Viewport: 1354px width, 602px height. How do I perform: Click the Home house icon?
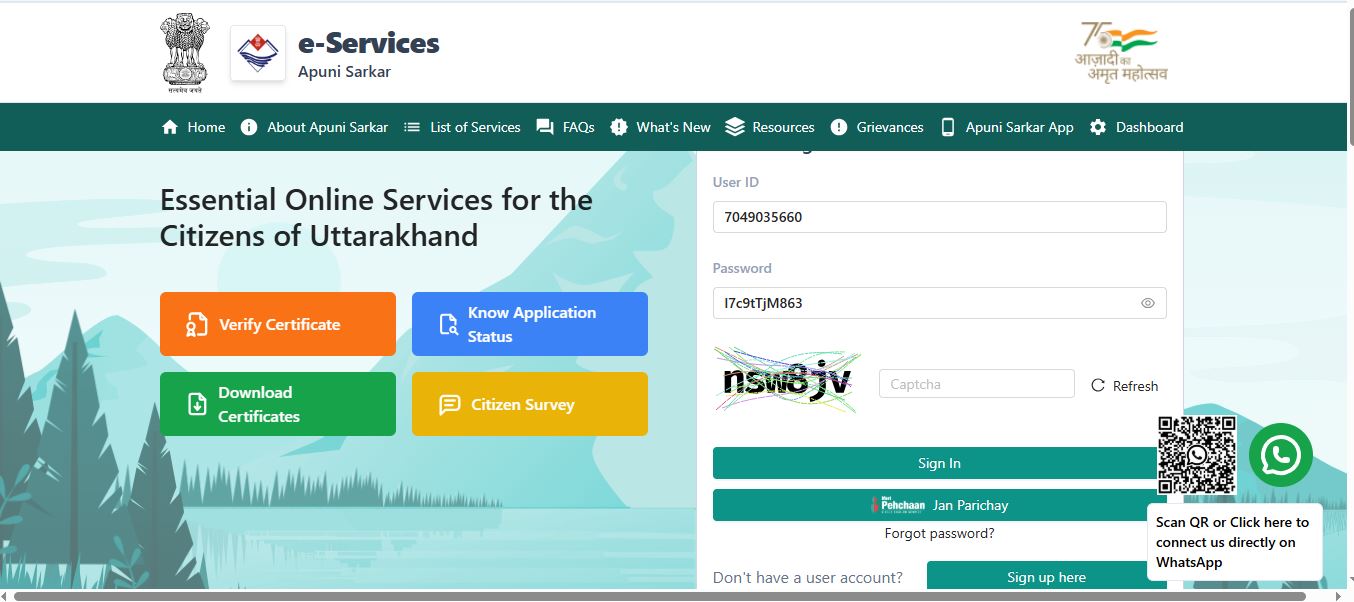pyautogui.click(x=170, y=127)
